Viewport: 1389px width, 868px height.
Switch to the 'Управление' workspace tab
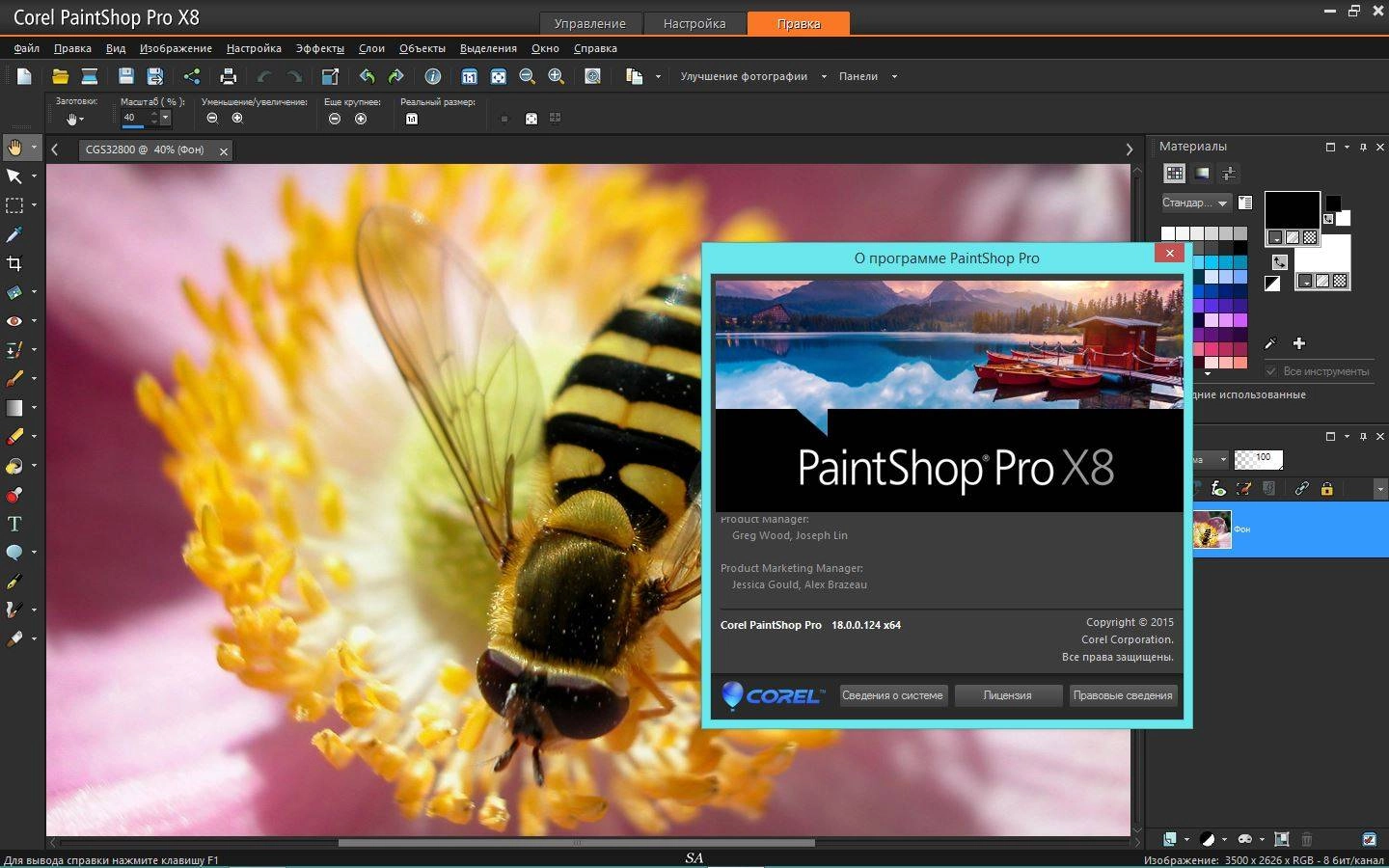pyautogui.click(x=590, y=23)
